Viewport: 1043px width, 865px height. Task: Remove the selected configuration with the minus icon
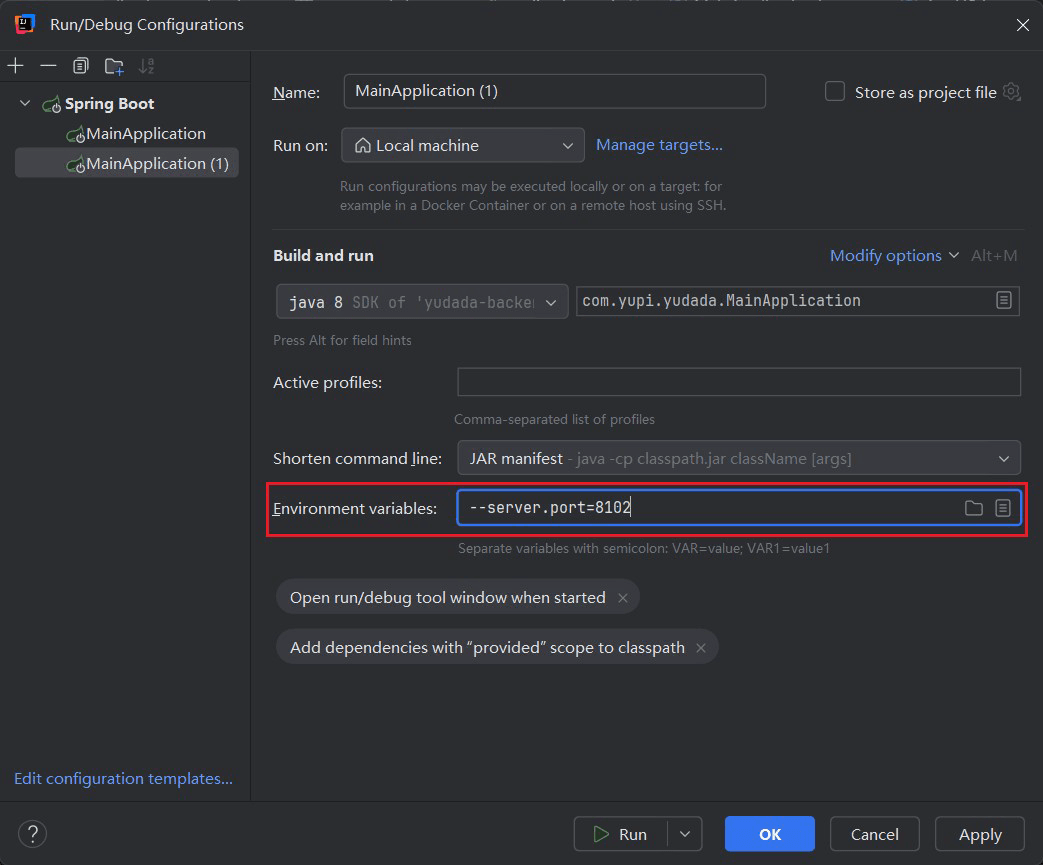pyautogui.click(x=48, y=66)
